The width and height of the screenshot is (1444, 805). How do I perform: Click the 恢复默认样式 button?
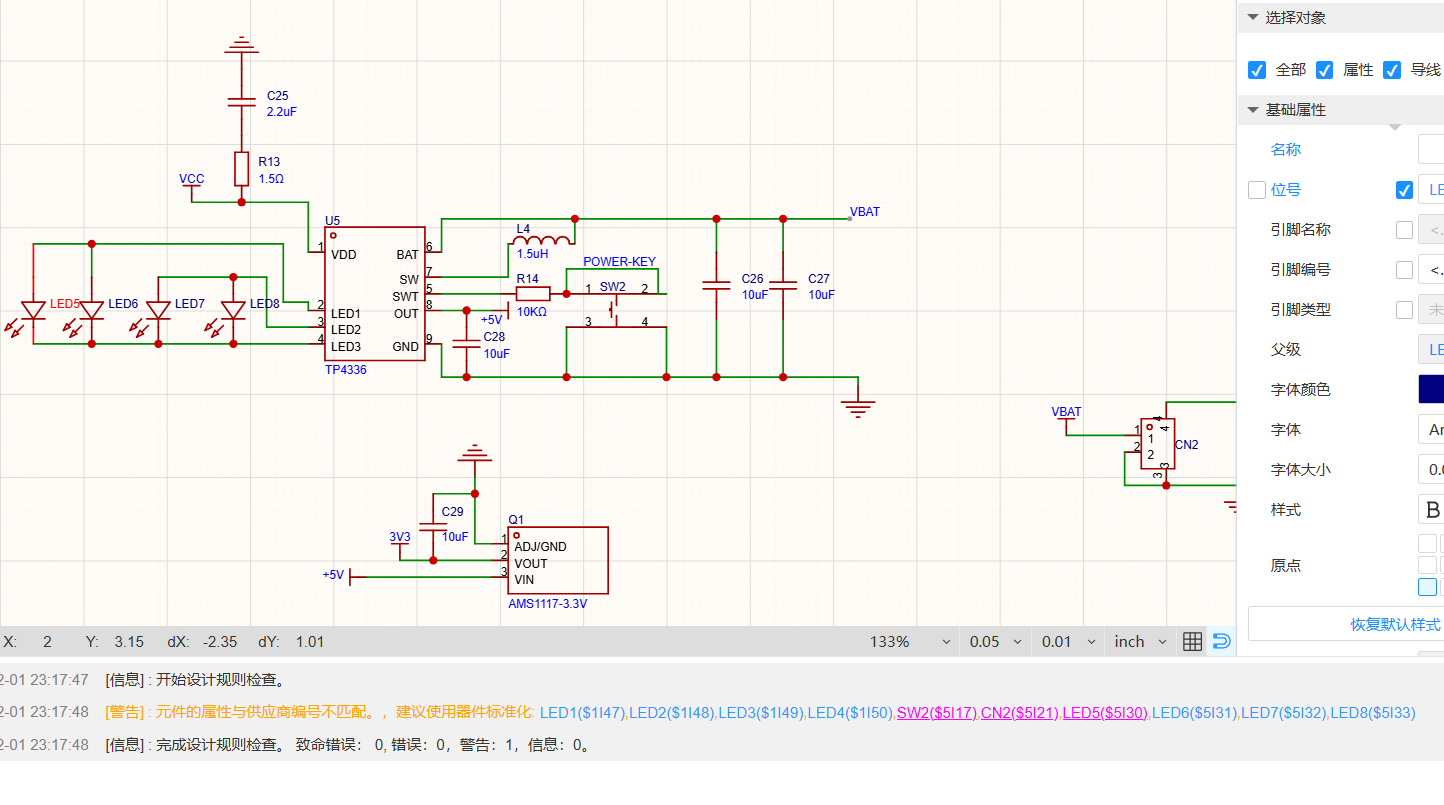click(x=1395, y=624)
